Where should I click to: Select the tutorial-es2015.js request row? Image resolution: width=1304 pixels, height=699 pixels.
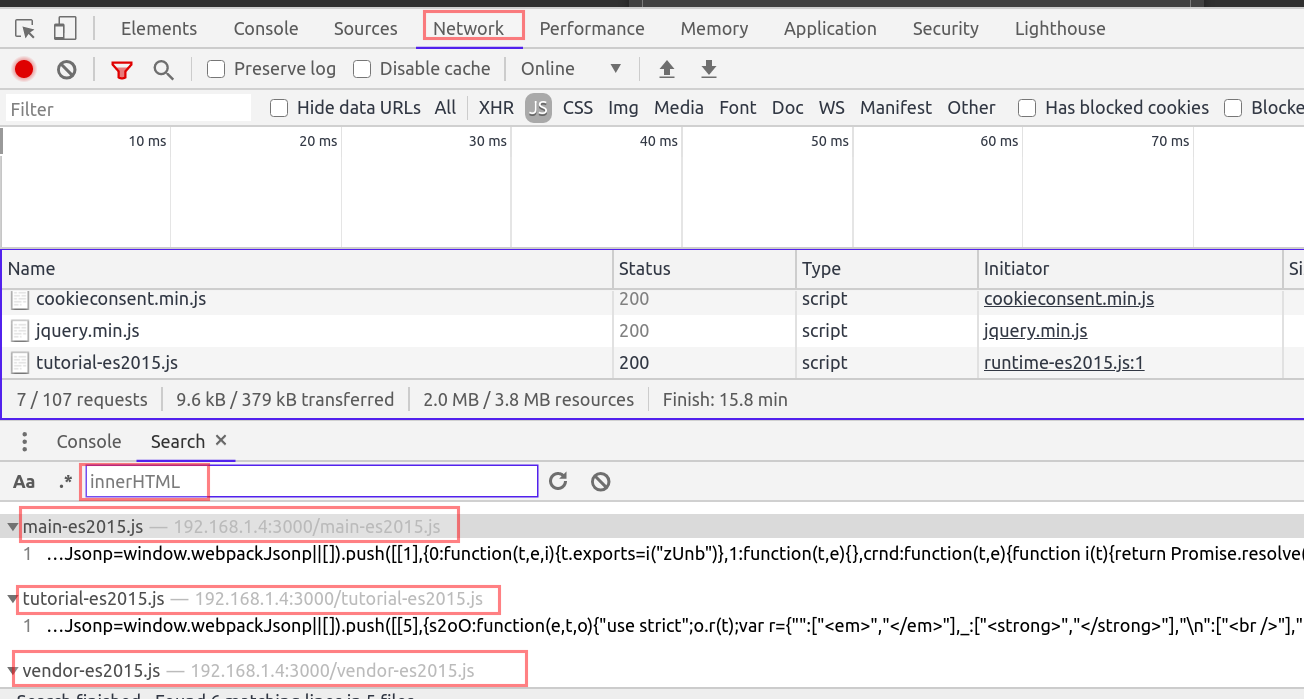(x=652, y=363)
